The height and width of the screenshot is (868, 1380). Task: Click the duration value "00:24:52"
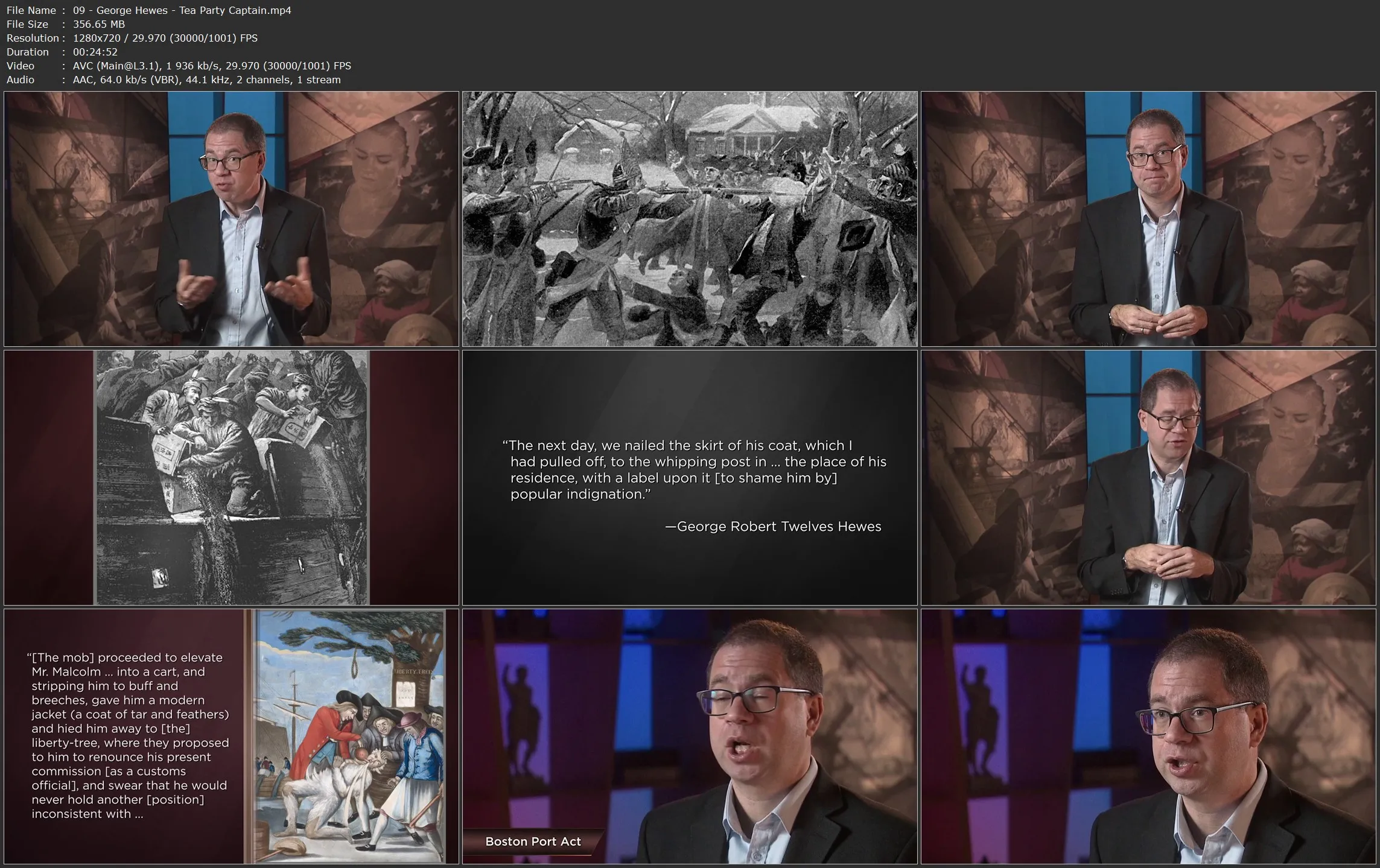click(95, 52)
